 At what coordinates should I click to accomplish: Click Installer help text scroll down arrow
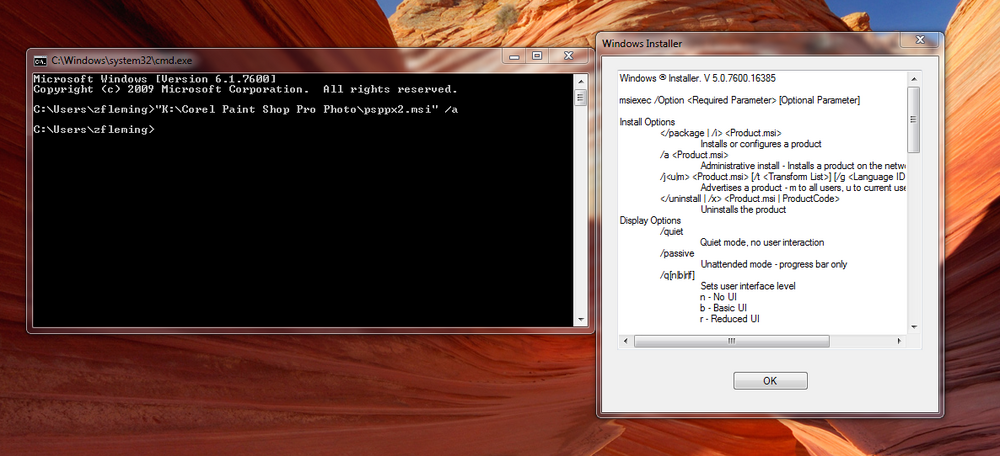point(914,327)
